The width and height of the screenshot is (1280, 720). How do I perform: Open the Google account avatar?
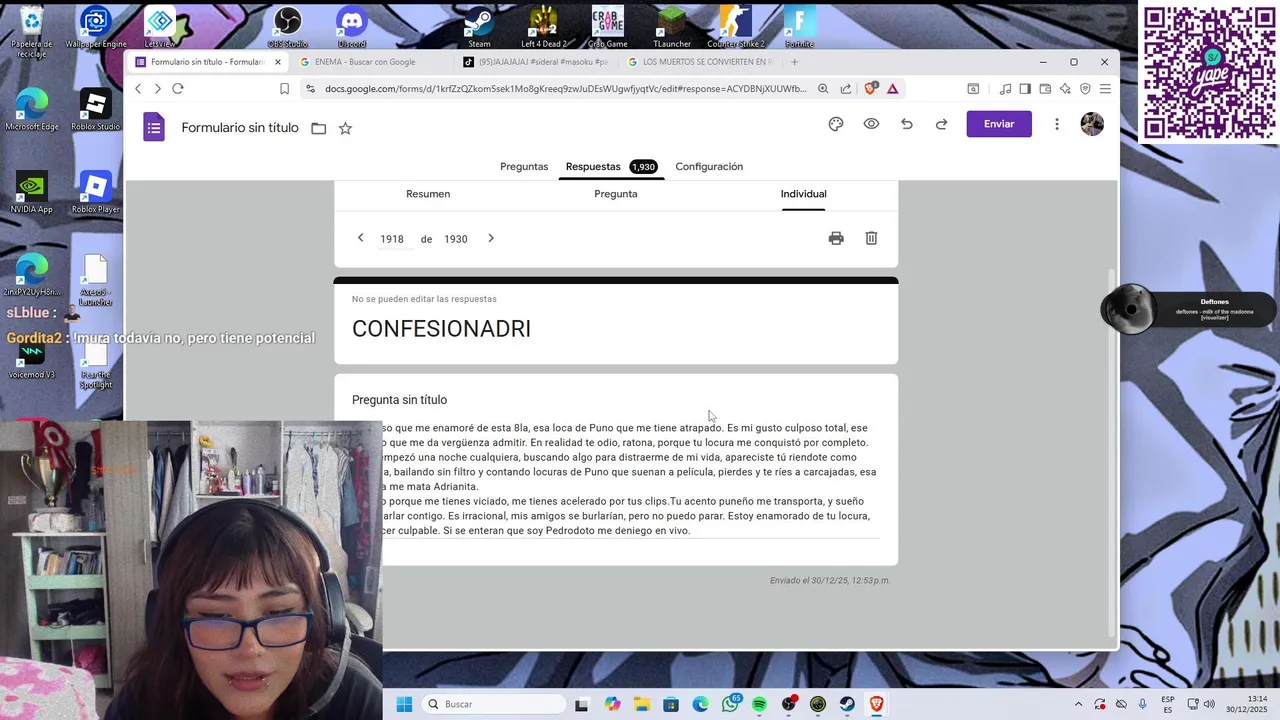click(x=1092, y=124)
